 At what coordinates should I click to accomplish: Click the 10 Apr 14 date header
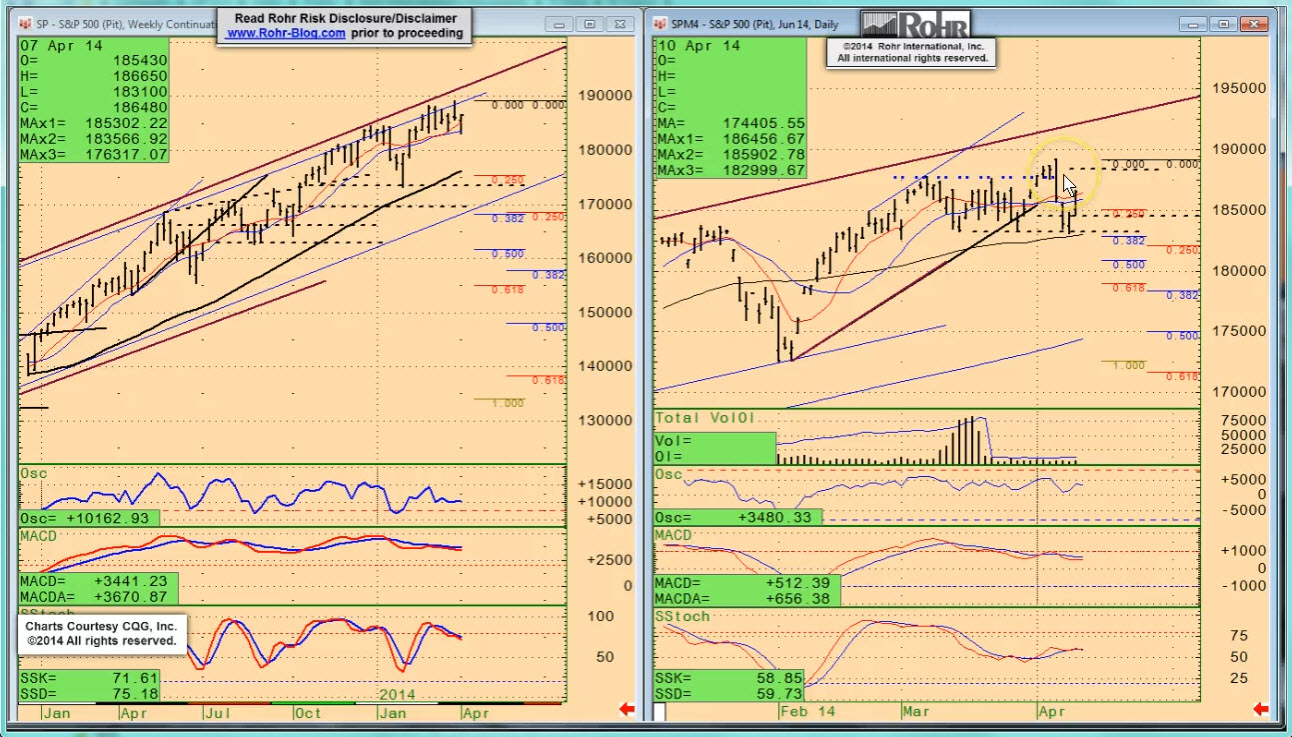coord(698,46)
